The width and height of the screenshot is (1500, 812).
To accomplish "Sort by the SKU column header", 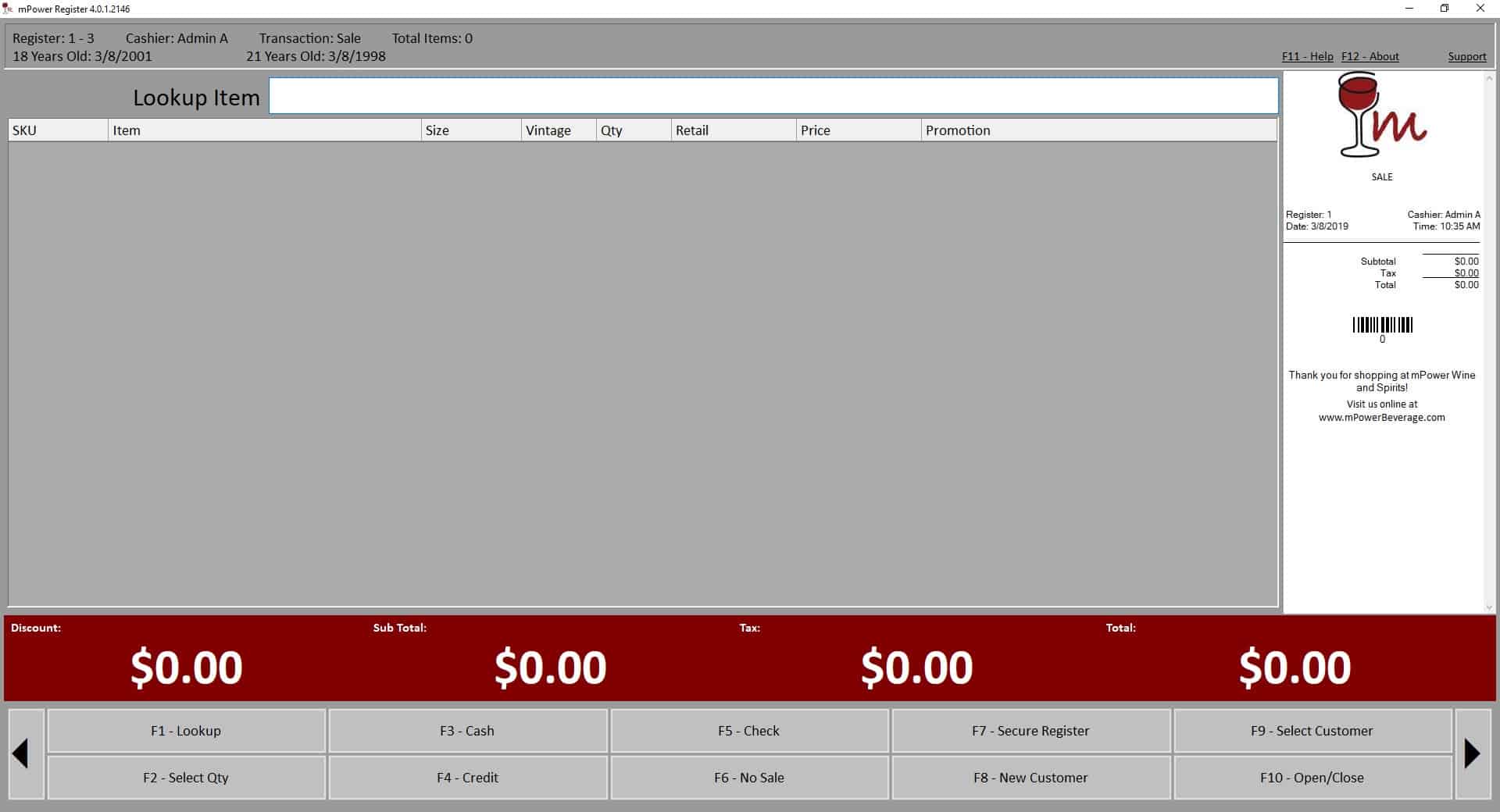I will coord(58,130).
